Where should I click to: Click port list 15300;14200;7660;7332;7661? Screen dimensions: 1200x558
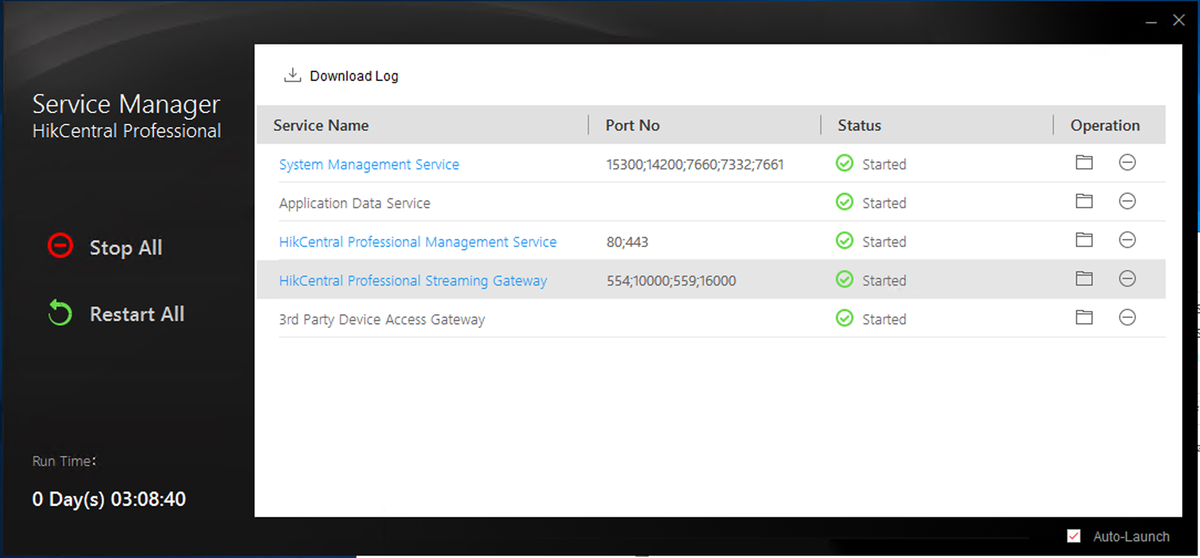(695, 164)
